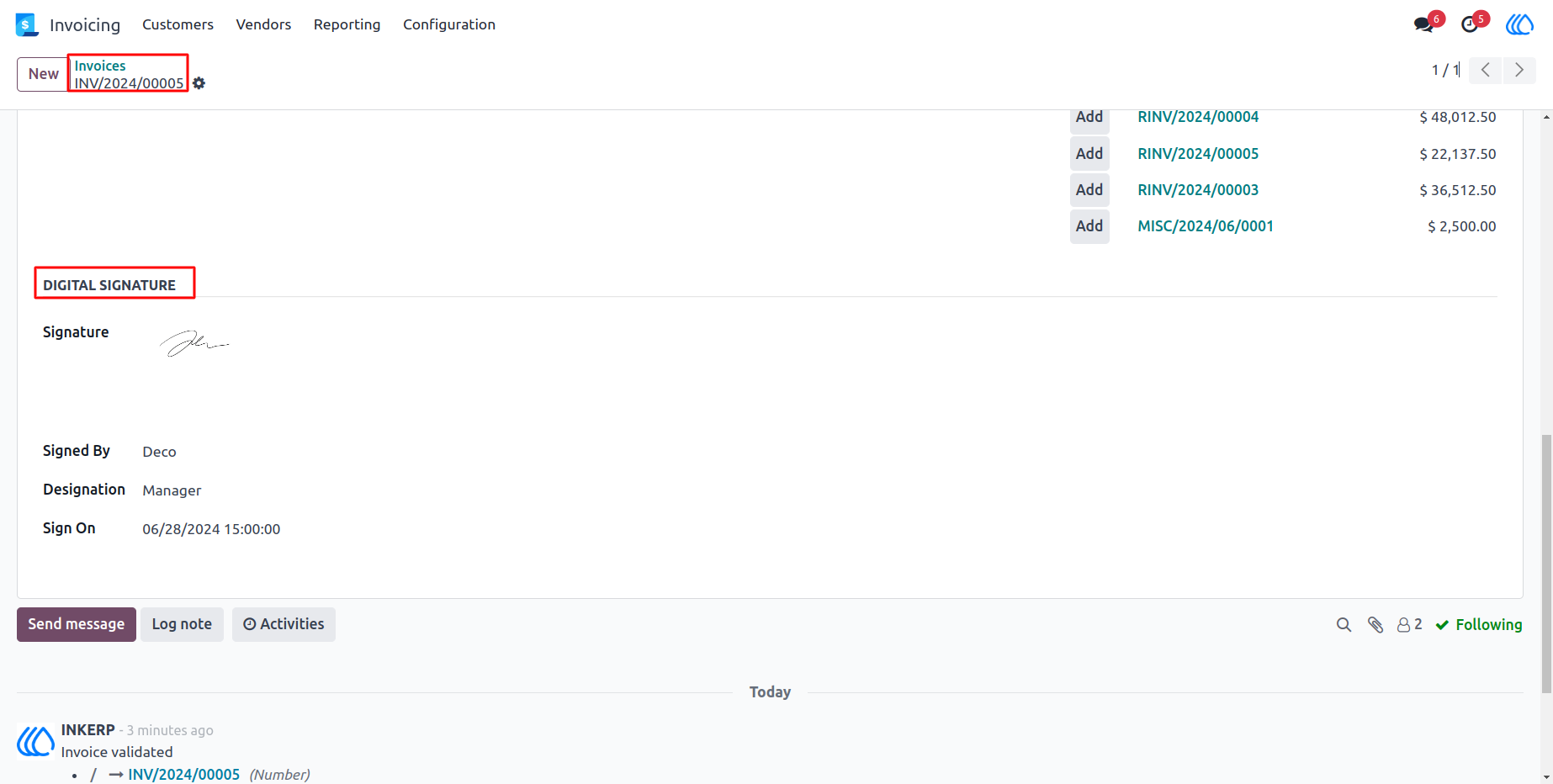Go to next record arrow
This screenshot has width=1553, height=784.
coord(1519,70)
